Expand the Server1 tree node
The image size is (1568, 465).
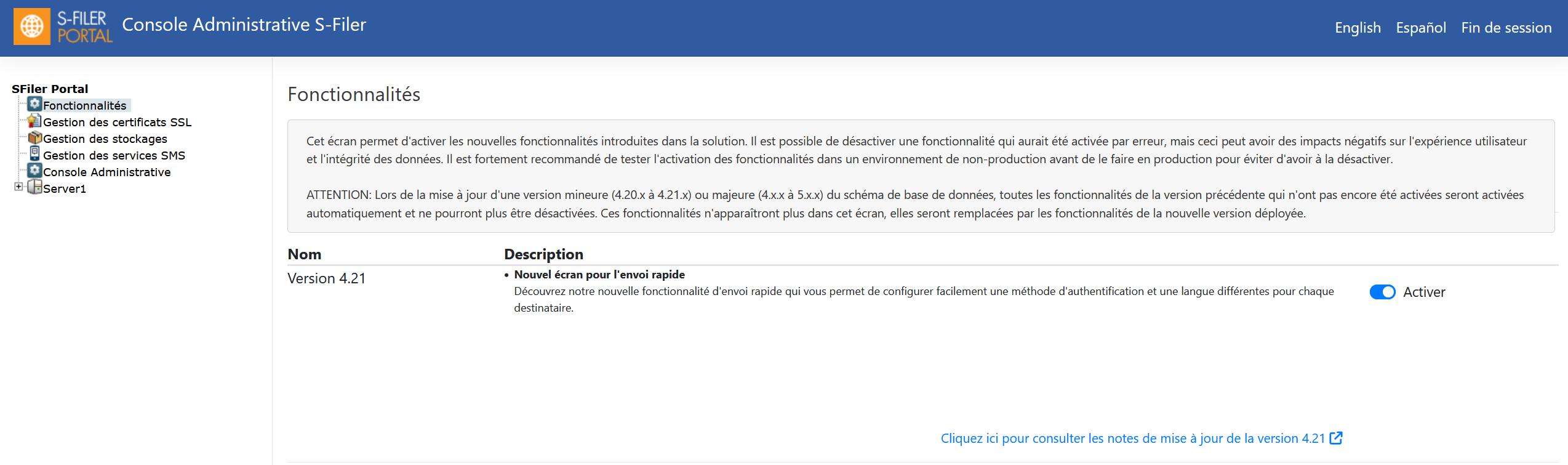[x=18, y=187]
